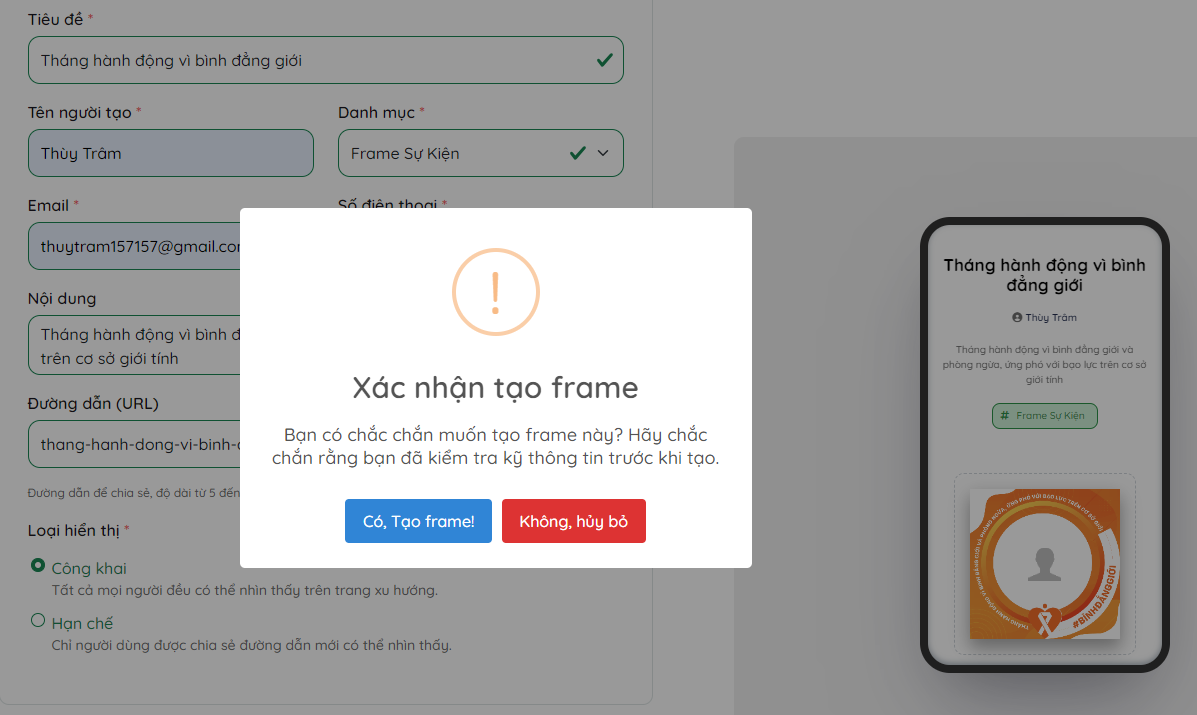Screen dimensions: 1197x715
Task: Click the "Xác nhận tạo frame" dialog heading
Action: click(x=495, y=388)
